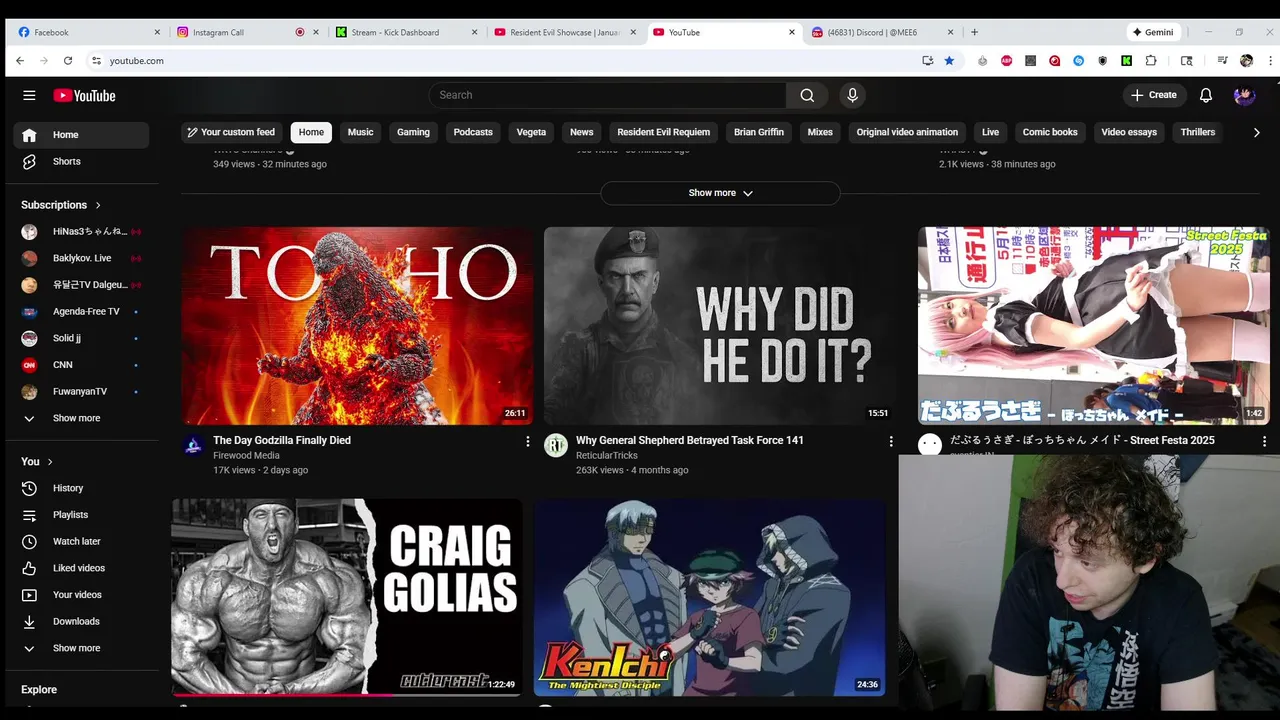Expand the You section chevron
1280x720 pixels.
pyautogui.click(x=50, y=462)
